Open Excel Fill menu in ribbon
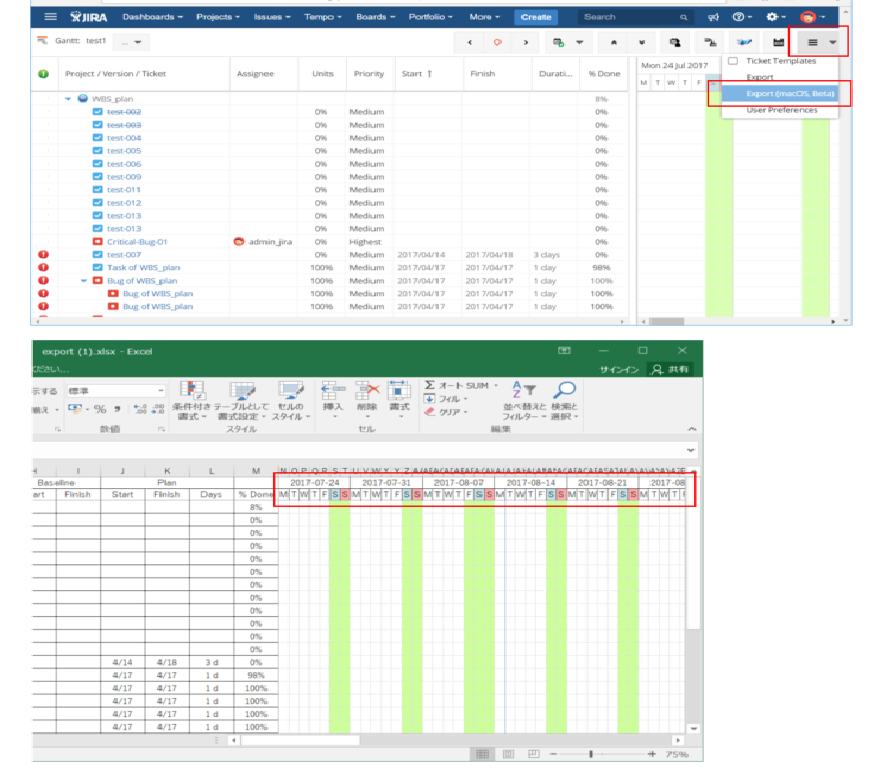Image resolution: width=880 pixels, height=776 pixels. click(x=446, y=399)
